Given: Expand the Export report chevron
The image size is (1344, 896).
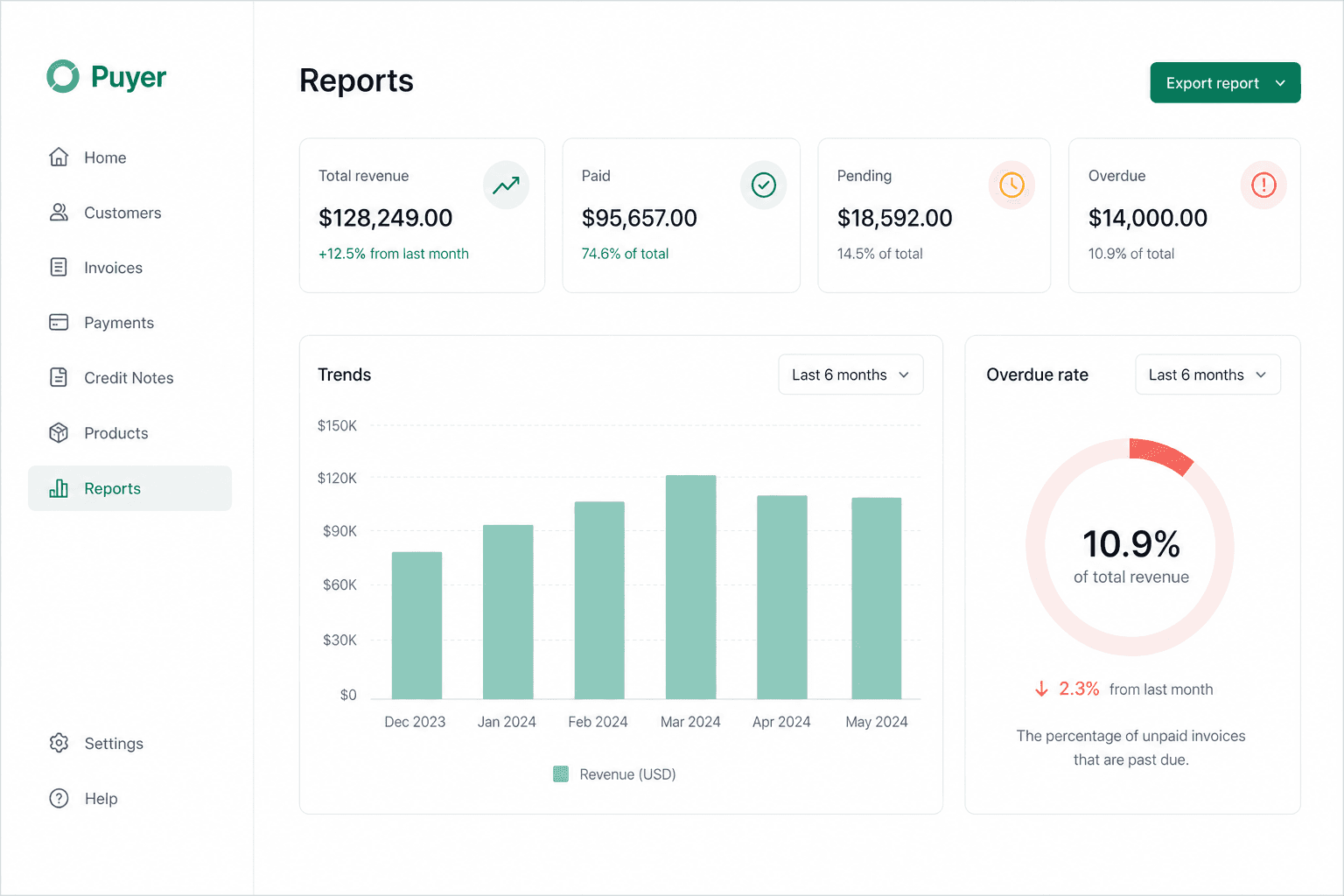Looking at the screenshot, I should click(x=1280, y=83).
